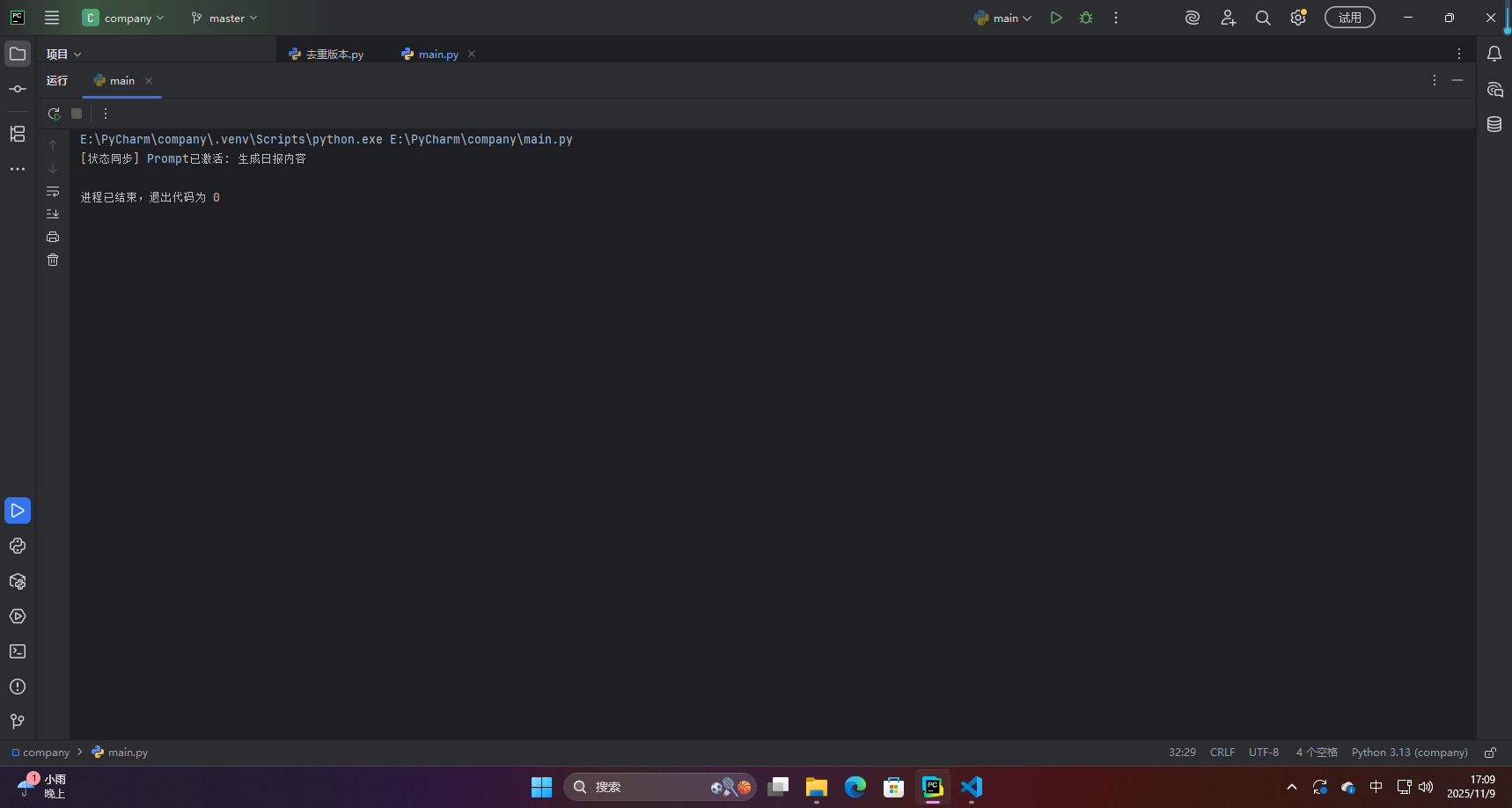This screenshot has width=1512, height=808.
Task: Expand the master branch dropdown
Action: (224, 18)
